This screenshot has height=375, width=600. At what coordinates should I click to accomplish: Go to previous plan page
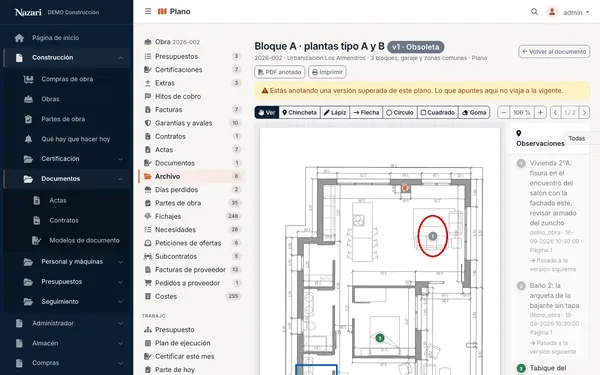(555, 112)
